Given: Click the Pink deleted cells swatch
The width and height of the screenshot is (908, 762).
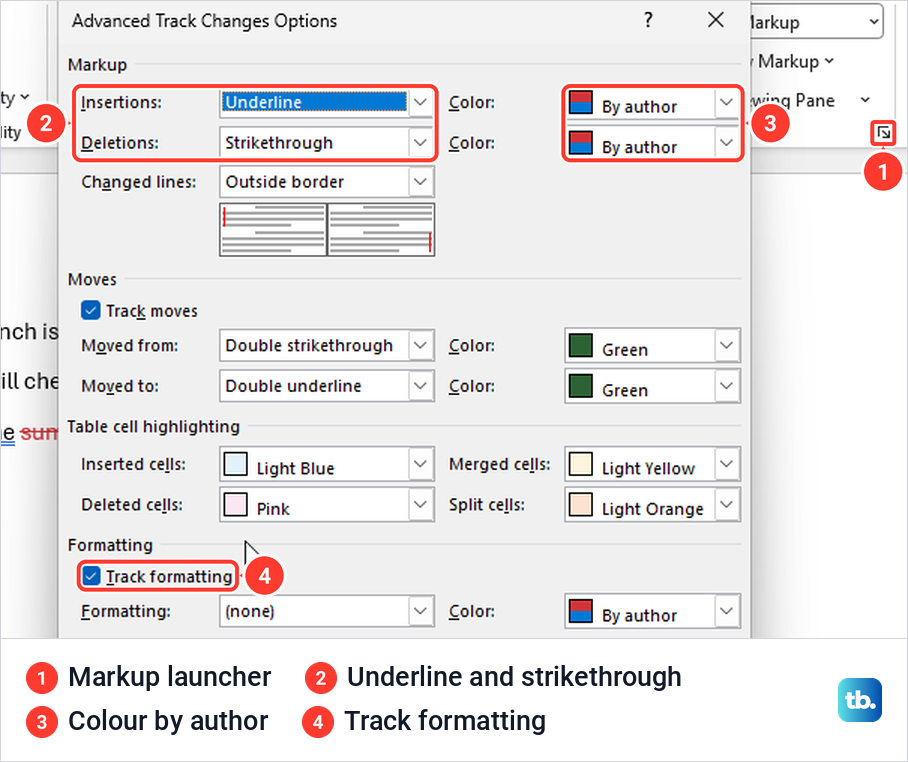Looking at the screenshot, I should coord(235,504).
